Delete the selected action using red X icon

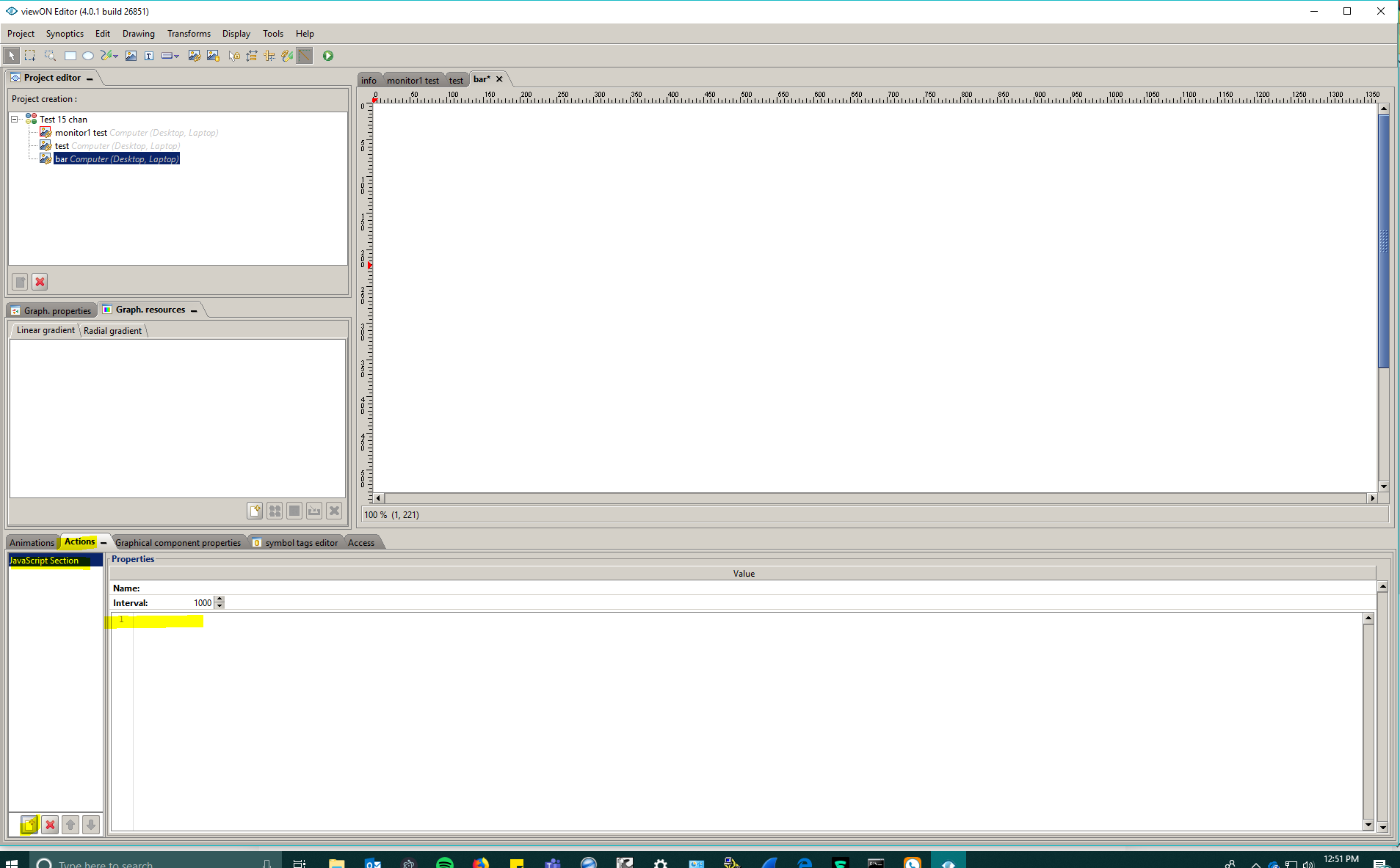click(x=50, y=825)
